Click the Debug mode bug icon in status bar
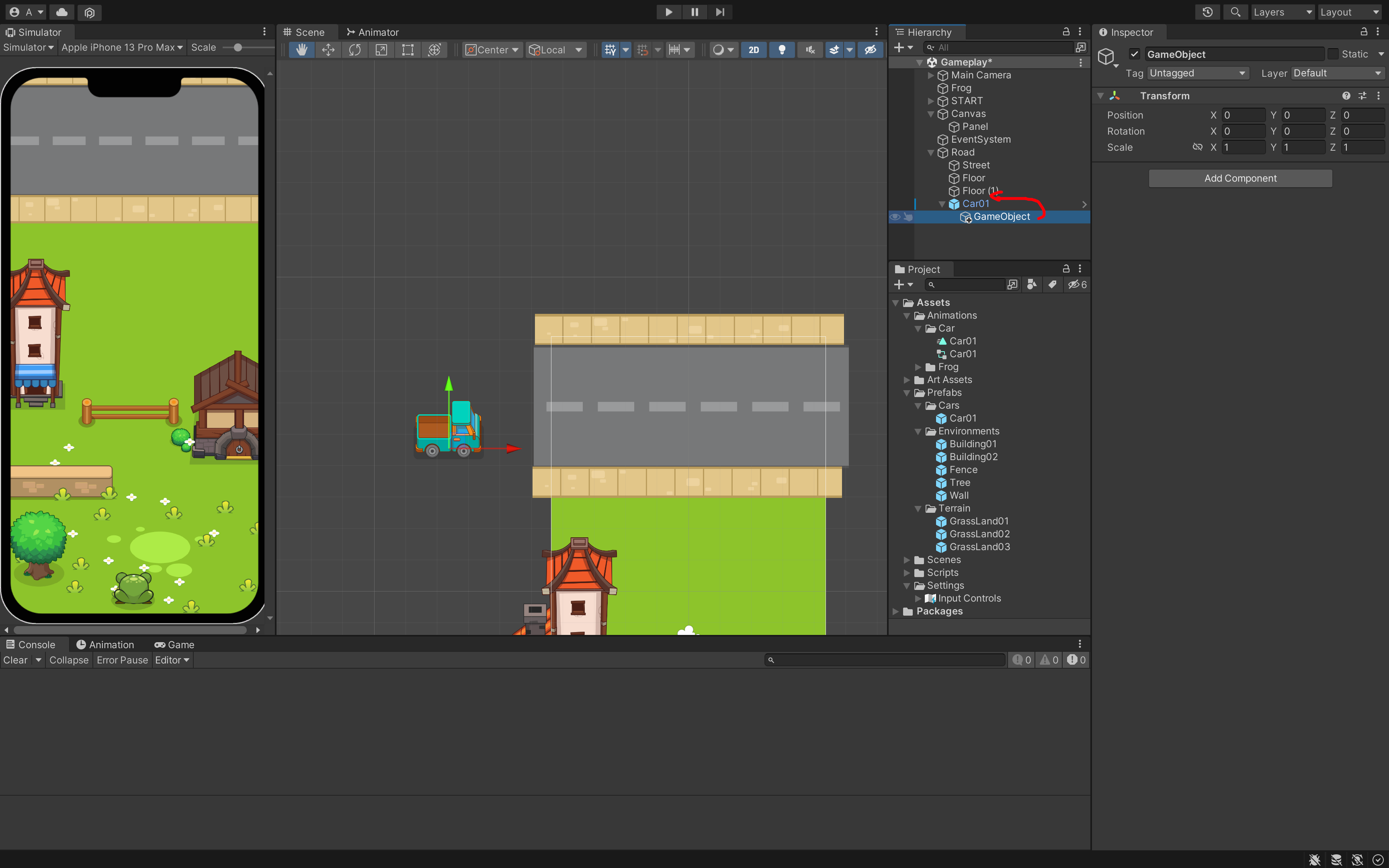Screen dimensions: 1389x868 pos(1314,860)
